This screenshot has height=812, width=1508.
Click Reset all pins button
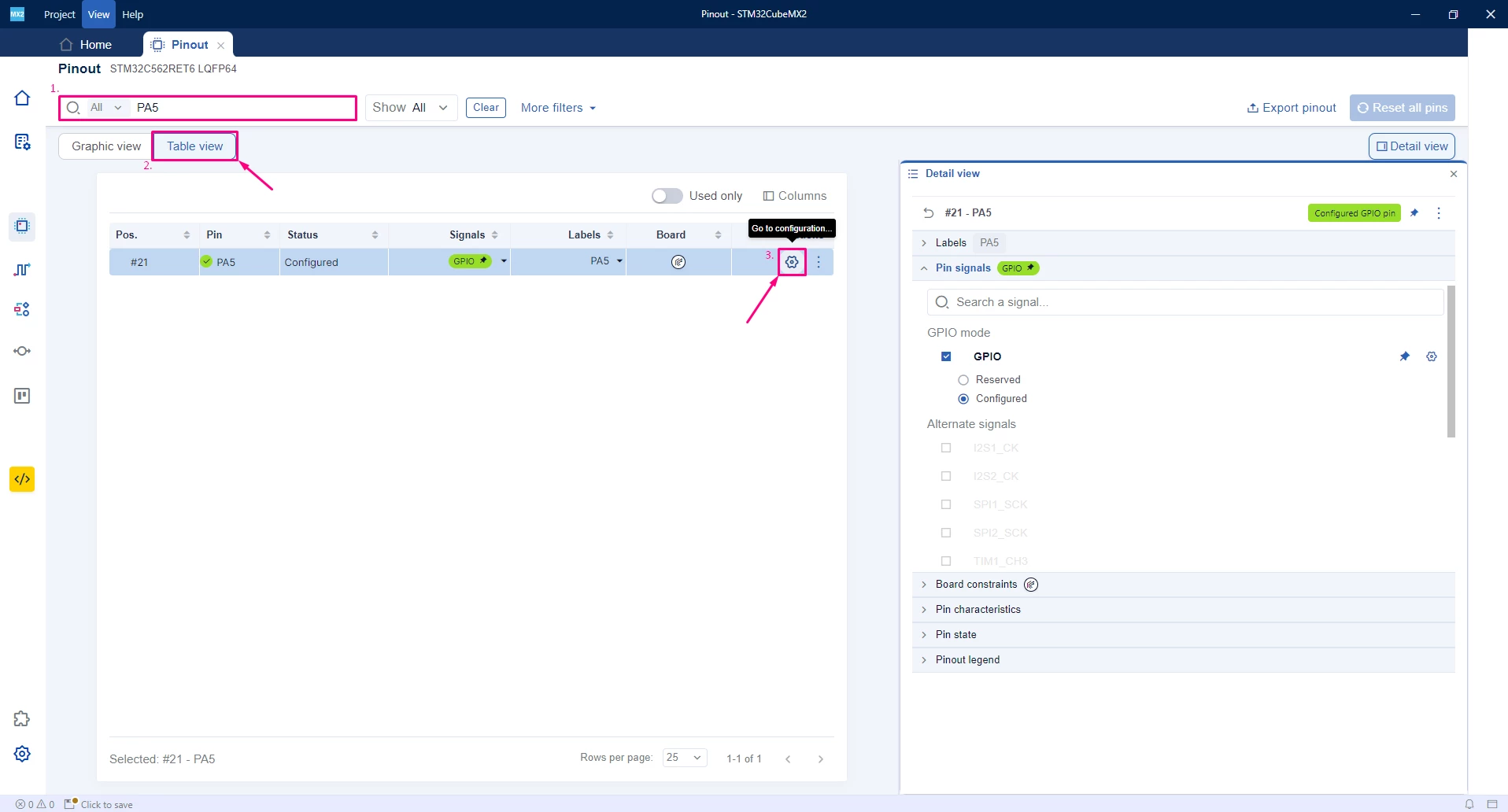tap(1403, 108)
